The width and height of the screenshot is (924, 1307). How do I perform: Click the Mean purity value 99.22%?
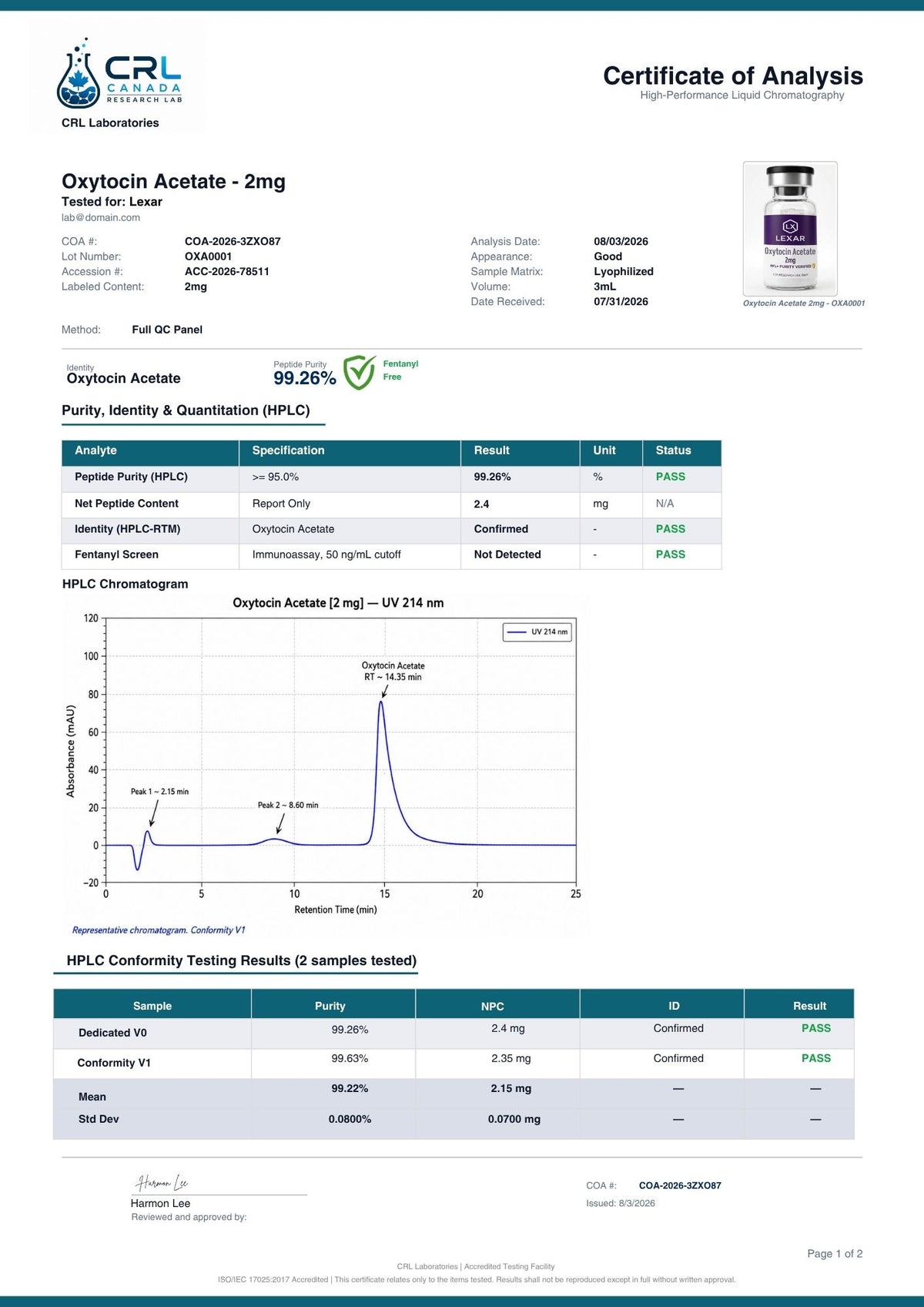(x=350, y=1088)
